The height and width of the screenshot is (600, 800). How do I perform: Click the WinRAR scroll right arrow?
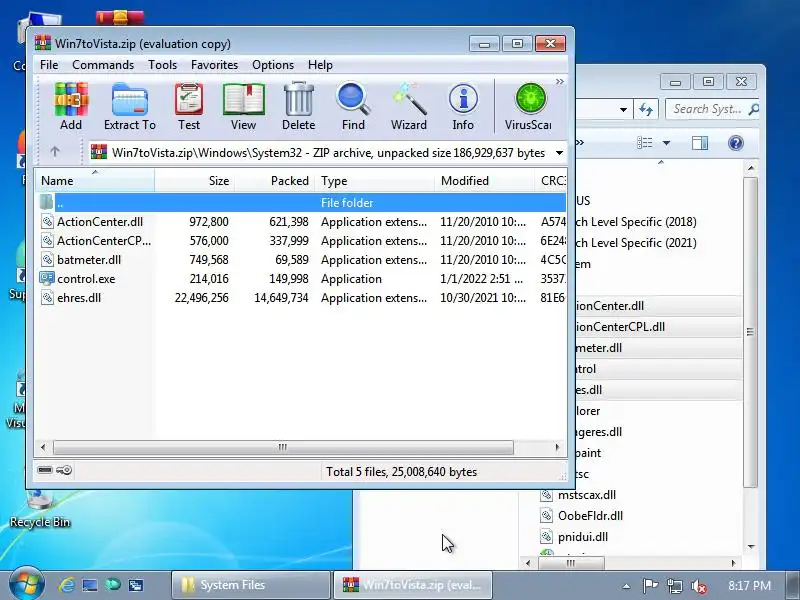[x=557, y=447]
